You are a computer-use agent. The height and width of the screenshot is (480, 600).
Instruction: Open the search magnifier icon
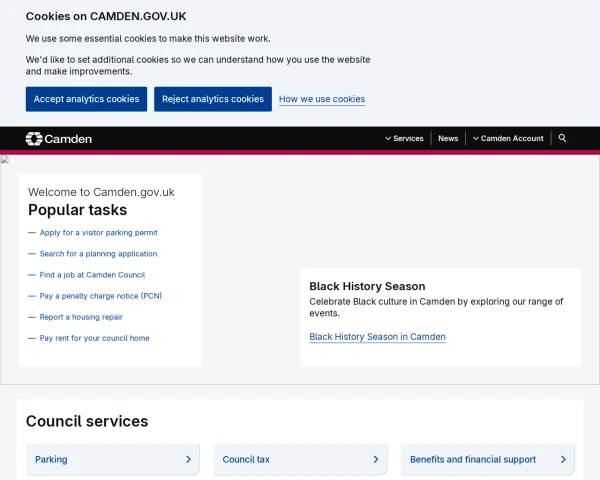tap(562, 138)
